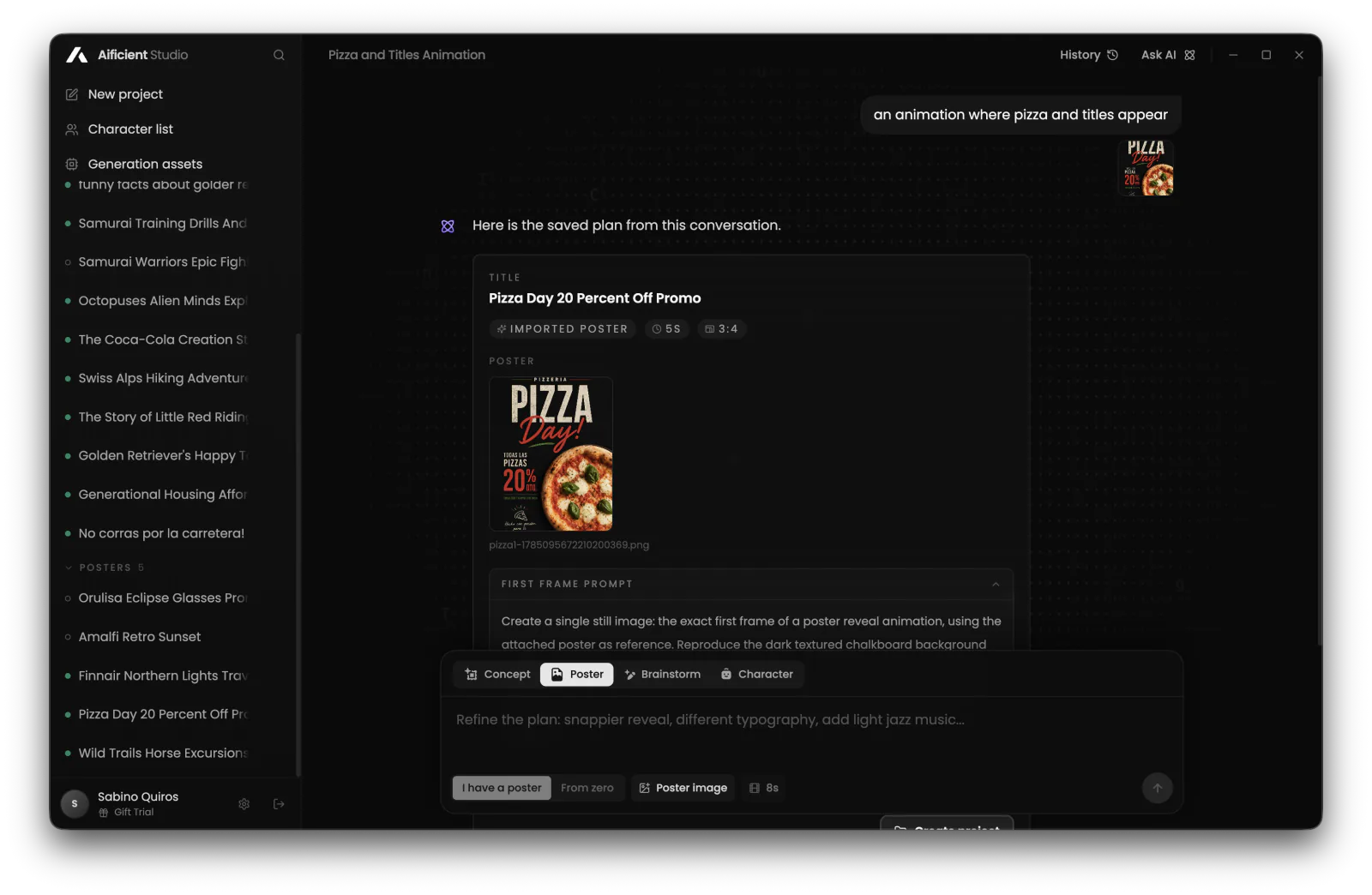Click the settings gear next to Sabino Quiros

pos(244,804)
